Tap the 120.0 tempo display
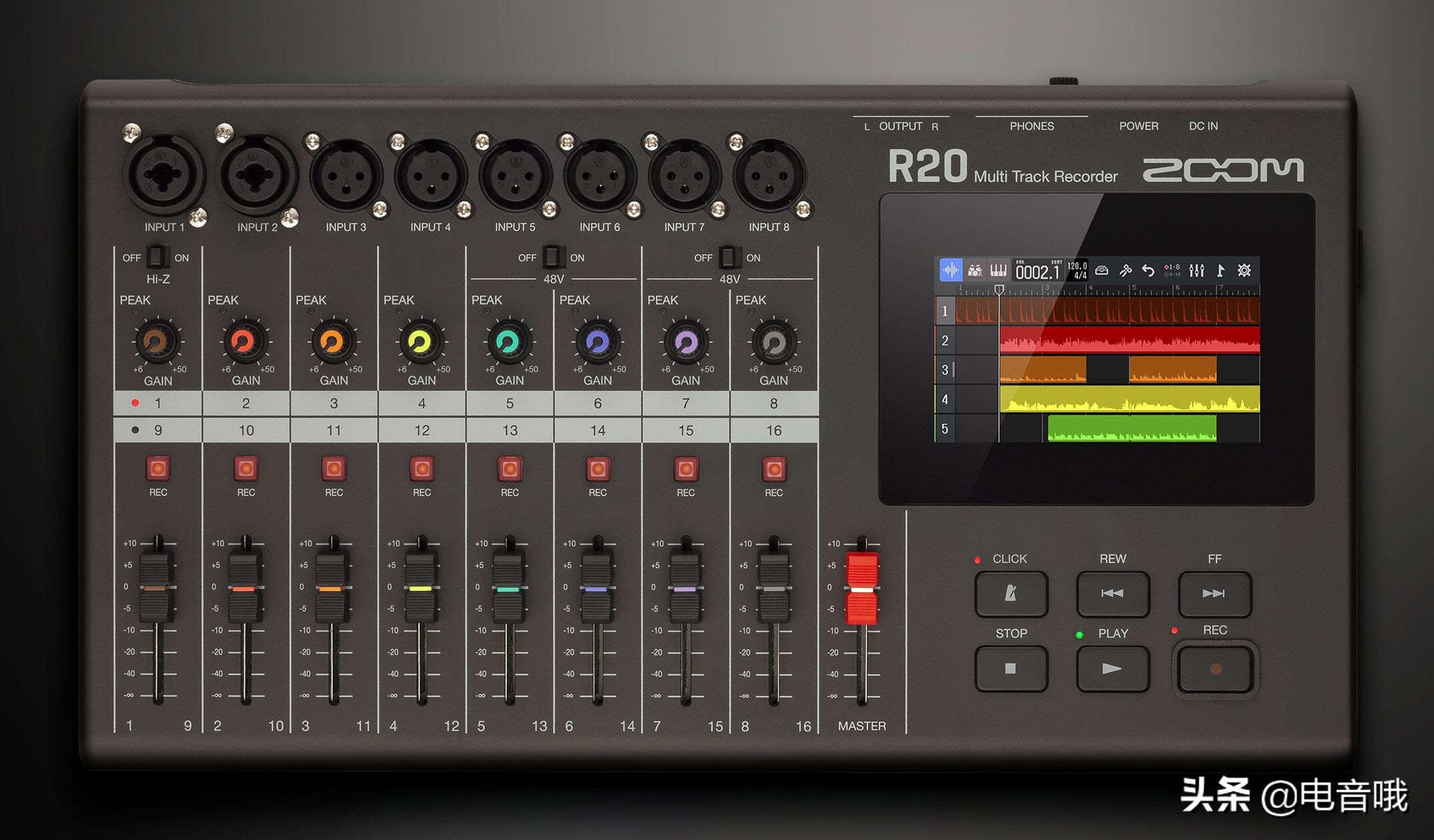 [1077, 270]
